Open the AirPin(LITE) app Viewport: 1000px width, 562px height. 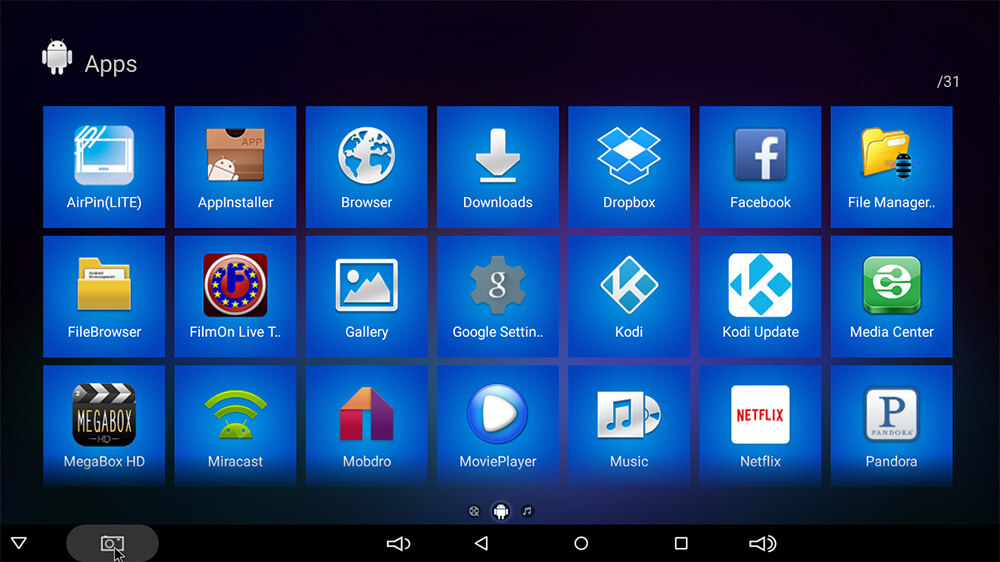104,166
